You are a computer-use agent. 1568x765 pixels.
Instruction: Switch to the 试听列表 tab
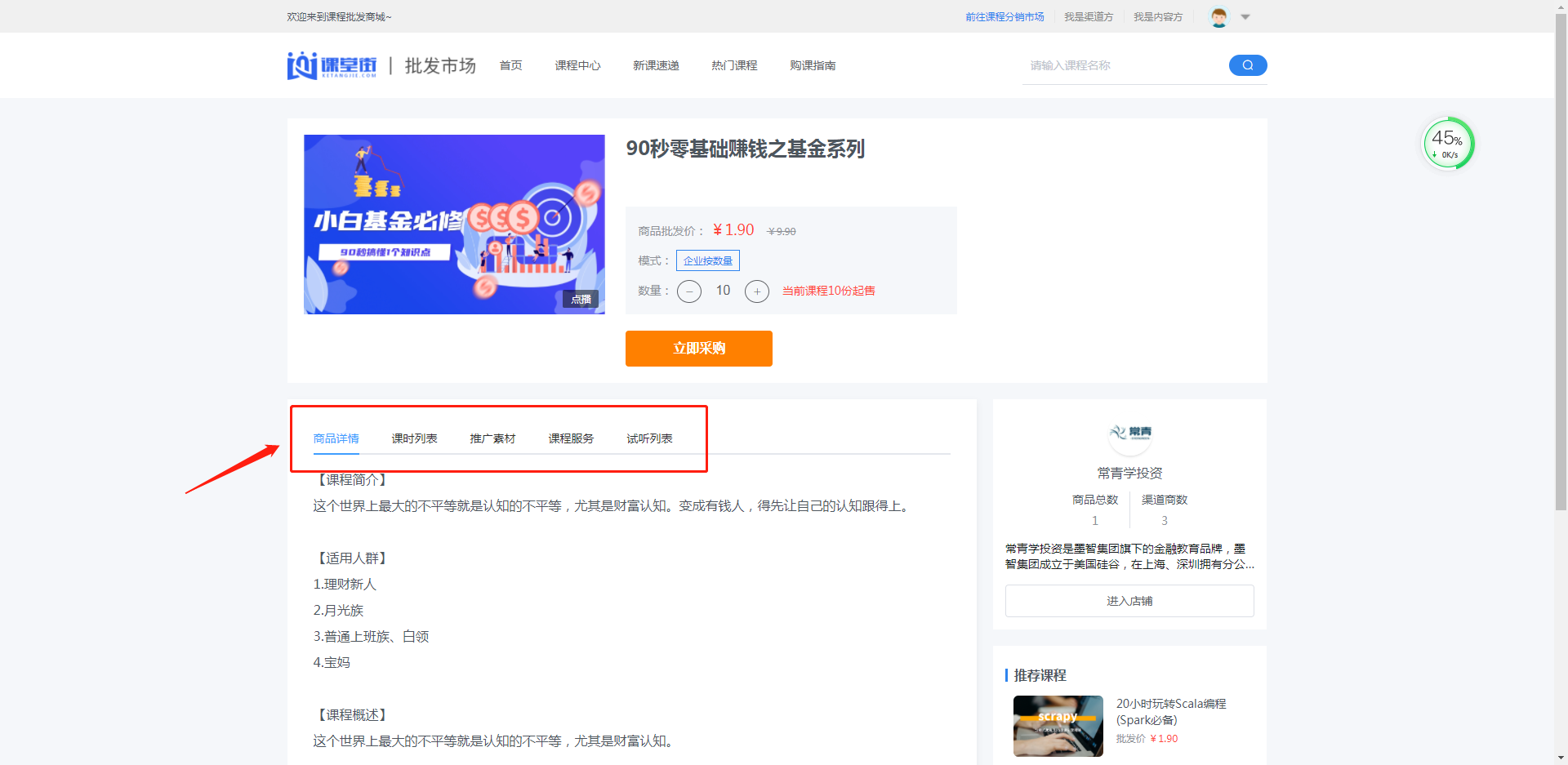pyautogui.click(x=649, y=438)
